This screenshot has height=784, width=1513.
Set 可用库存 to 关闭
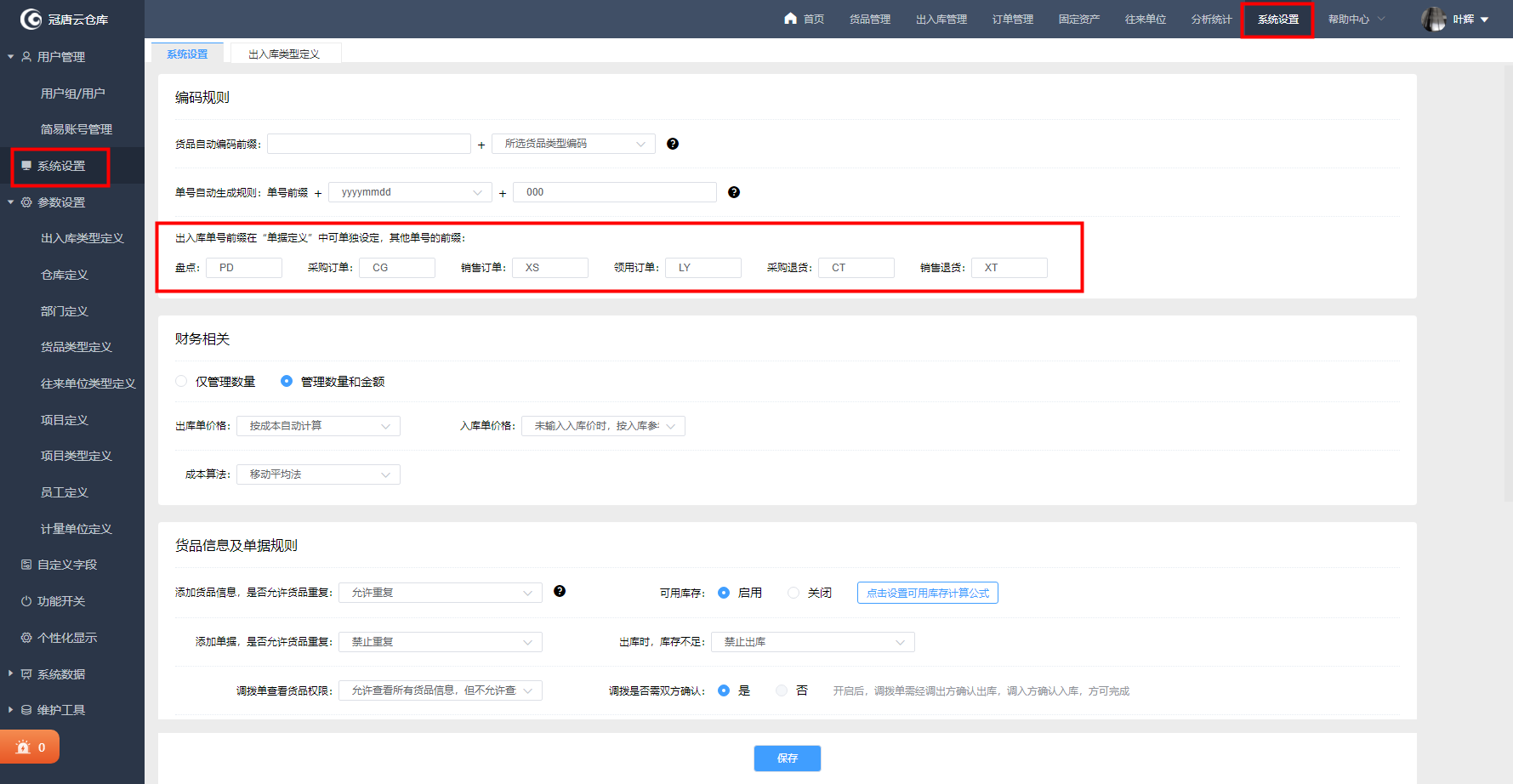point(793,593)
